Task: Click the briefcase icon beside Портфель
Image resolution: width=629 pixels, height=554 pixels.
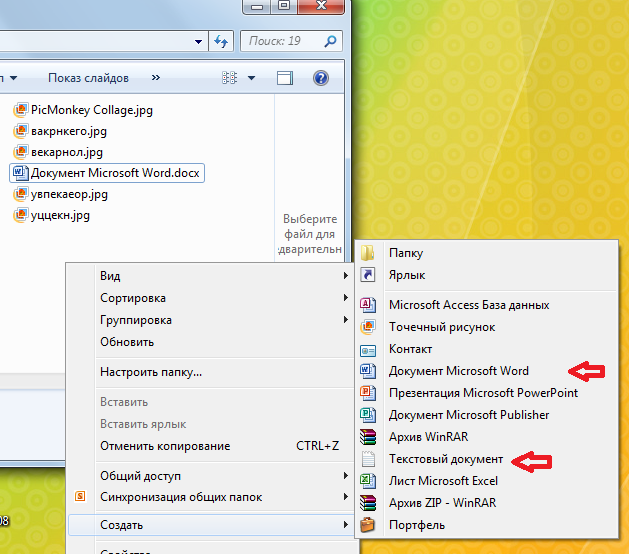Action: (367, 525)
